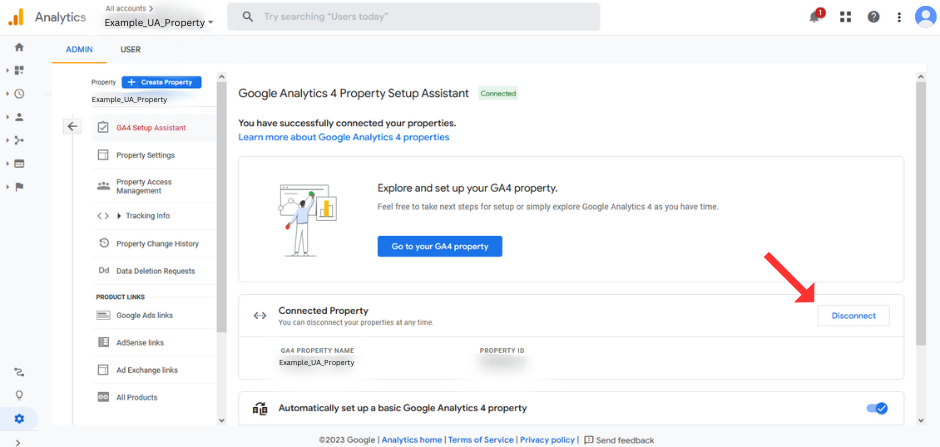Screen dimensions: 940x447
Task: Click the search magnifier icon
Action: coord(248,17)
